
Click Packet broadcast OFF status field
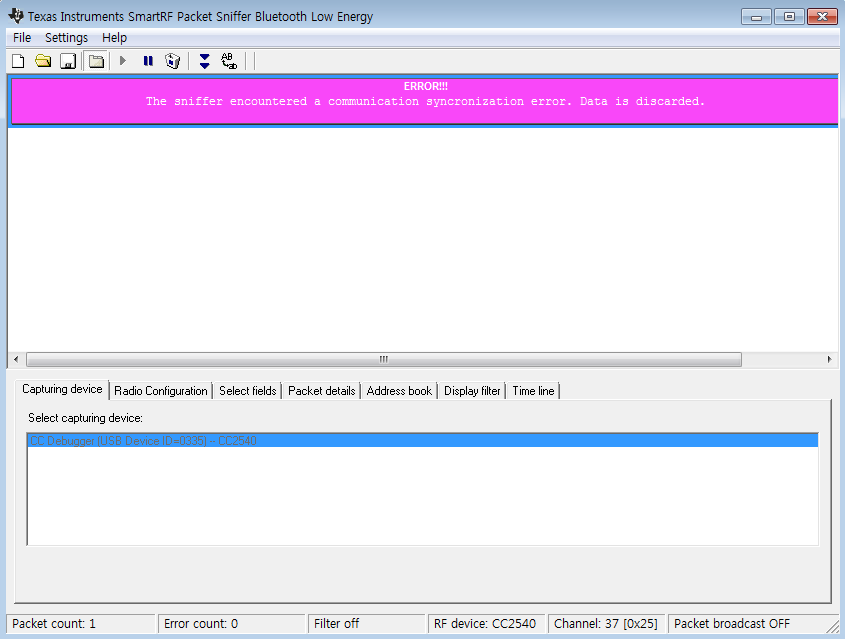749,624
